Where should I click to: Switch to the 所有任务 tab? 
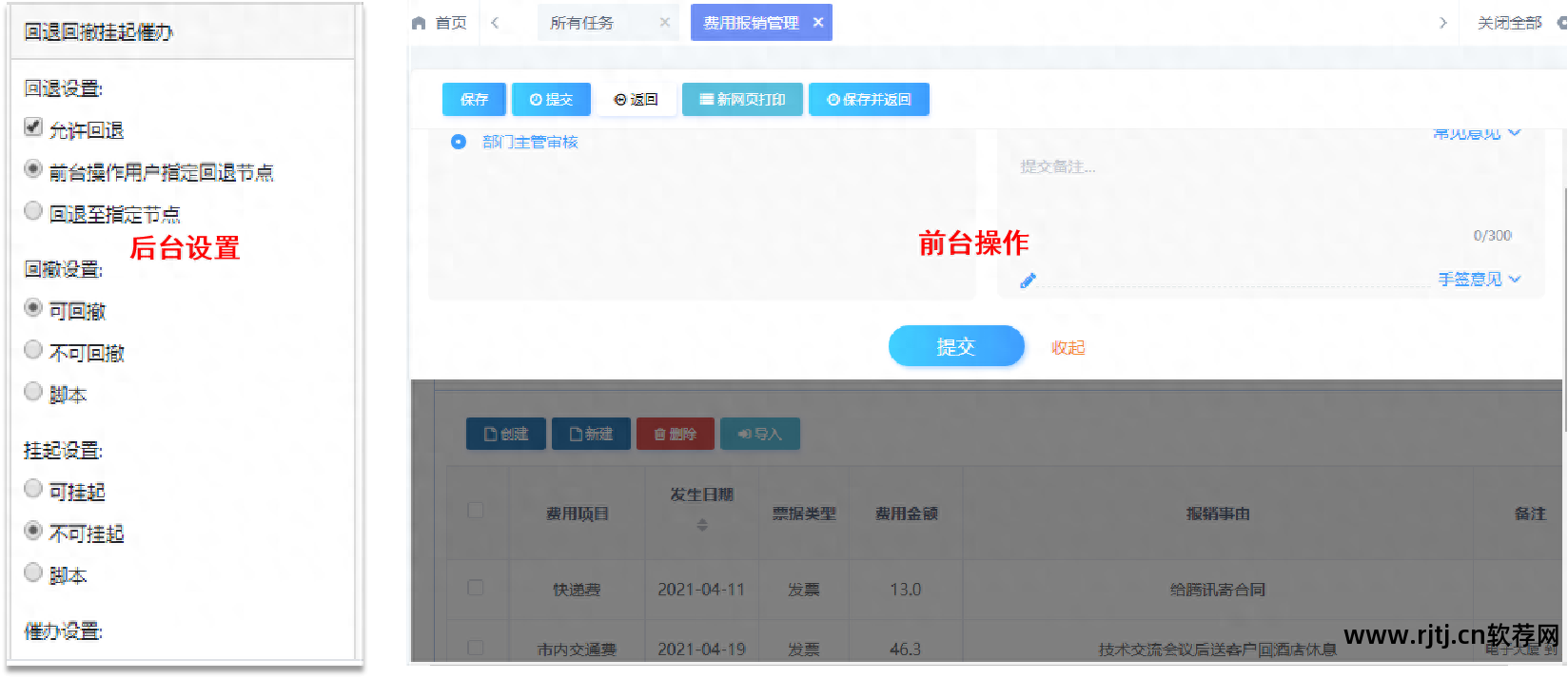coord(582,23)
